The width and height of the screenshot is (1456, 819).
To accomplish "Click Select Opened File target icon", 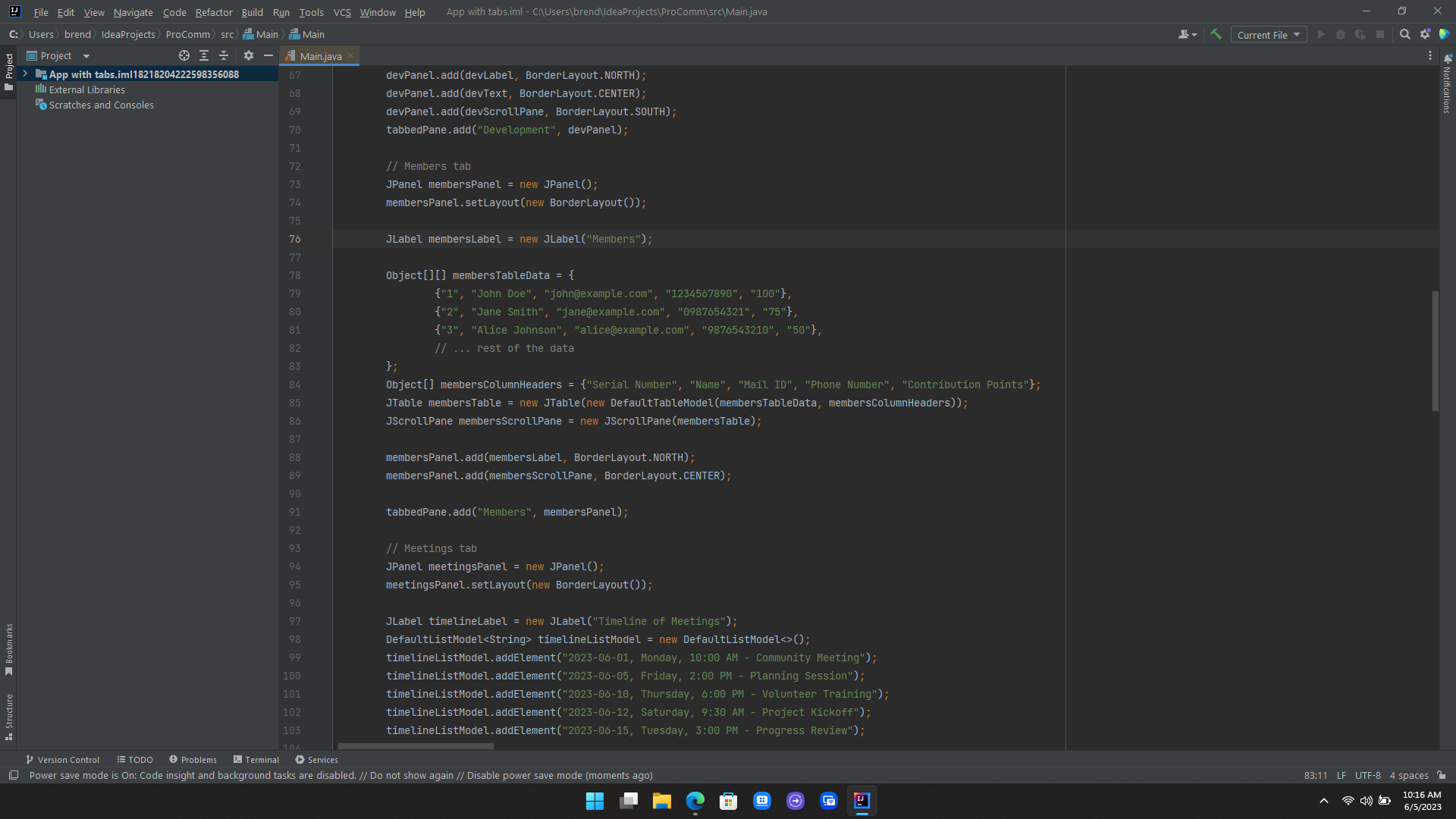I will [184, 55].
